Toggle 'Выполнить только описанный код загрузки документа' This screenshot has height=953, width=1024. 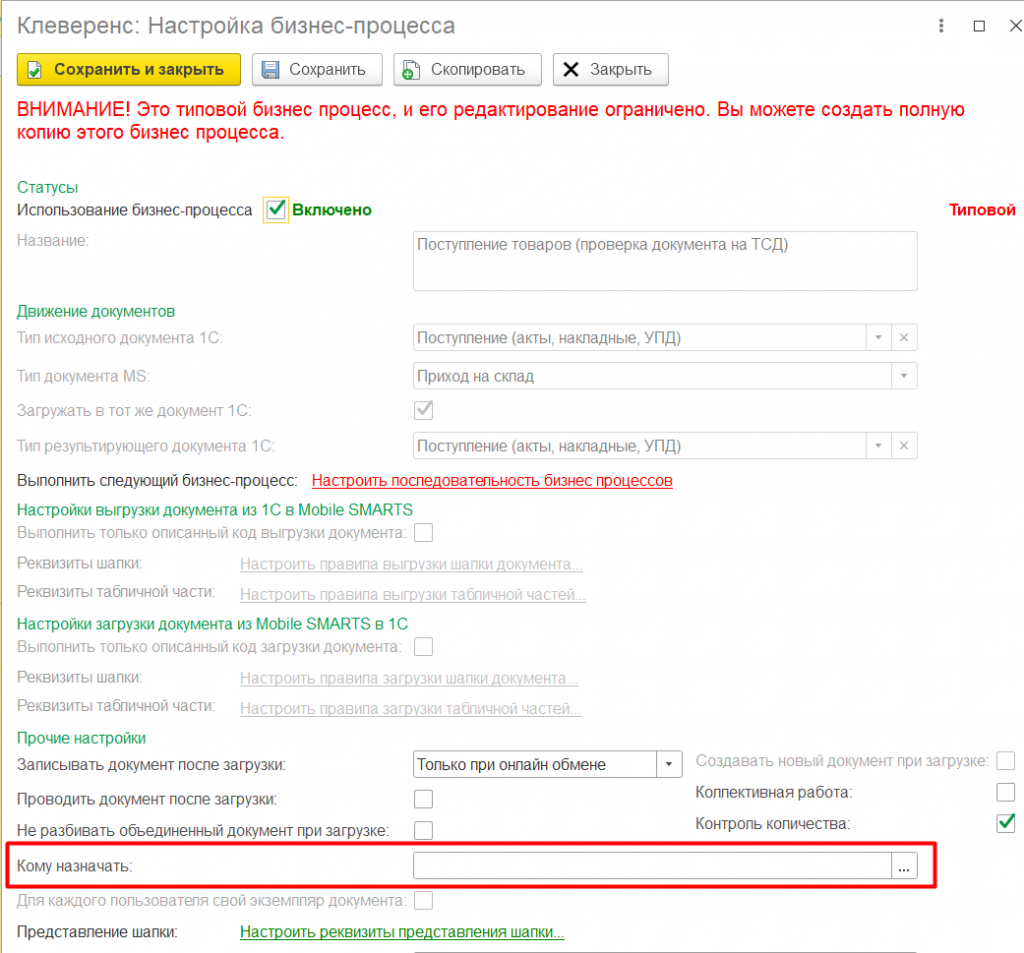tap(423, 647)
